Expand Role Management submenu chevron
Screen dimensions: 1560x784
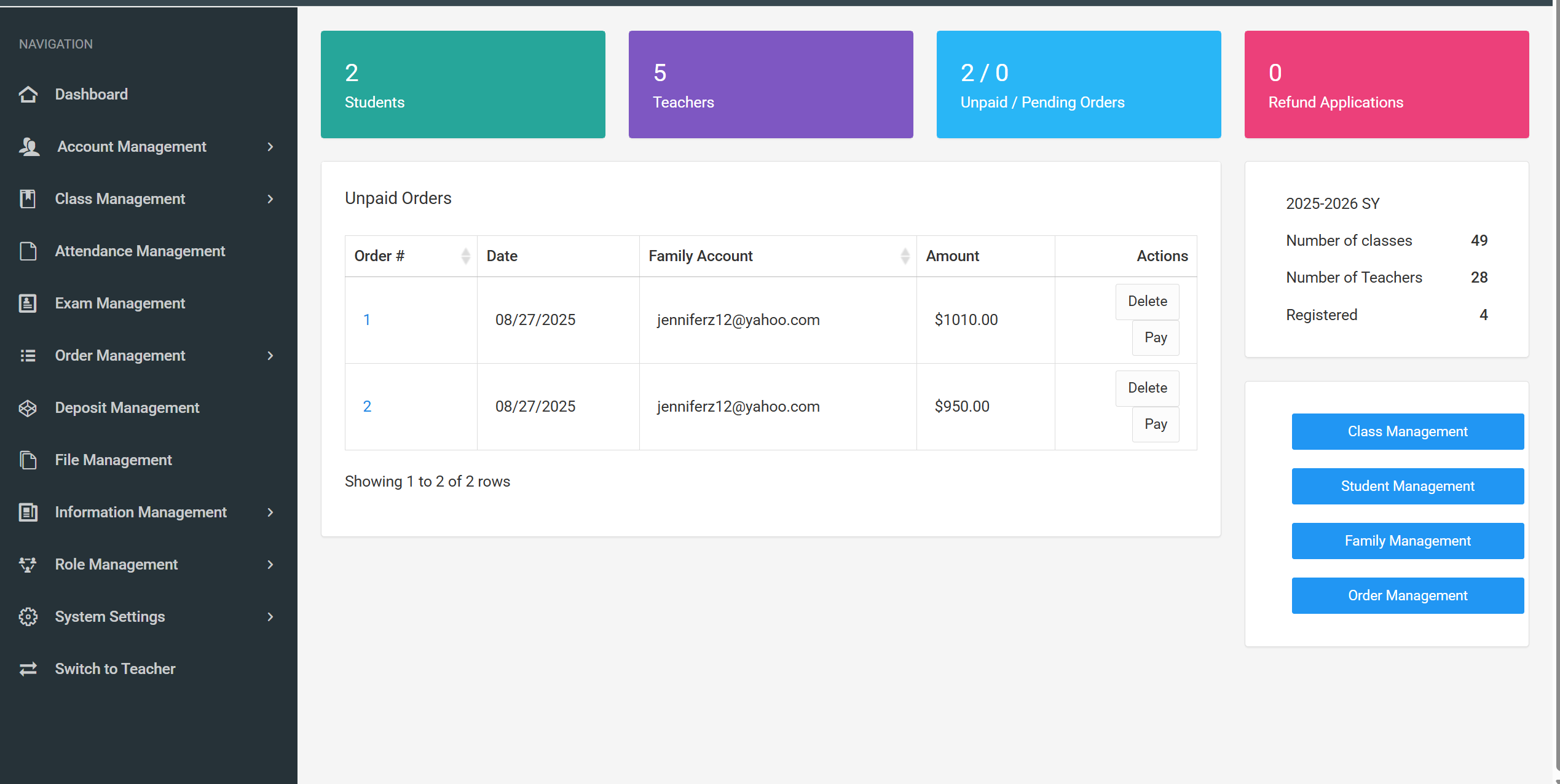[270, 565]
